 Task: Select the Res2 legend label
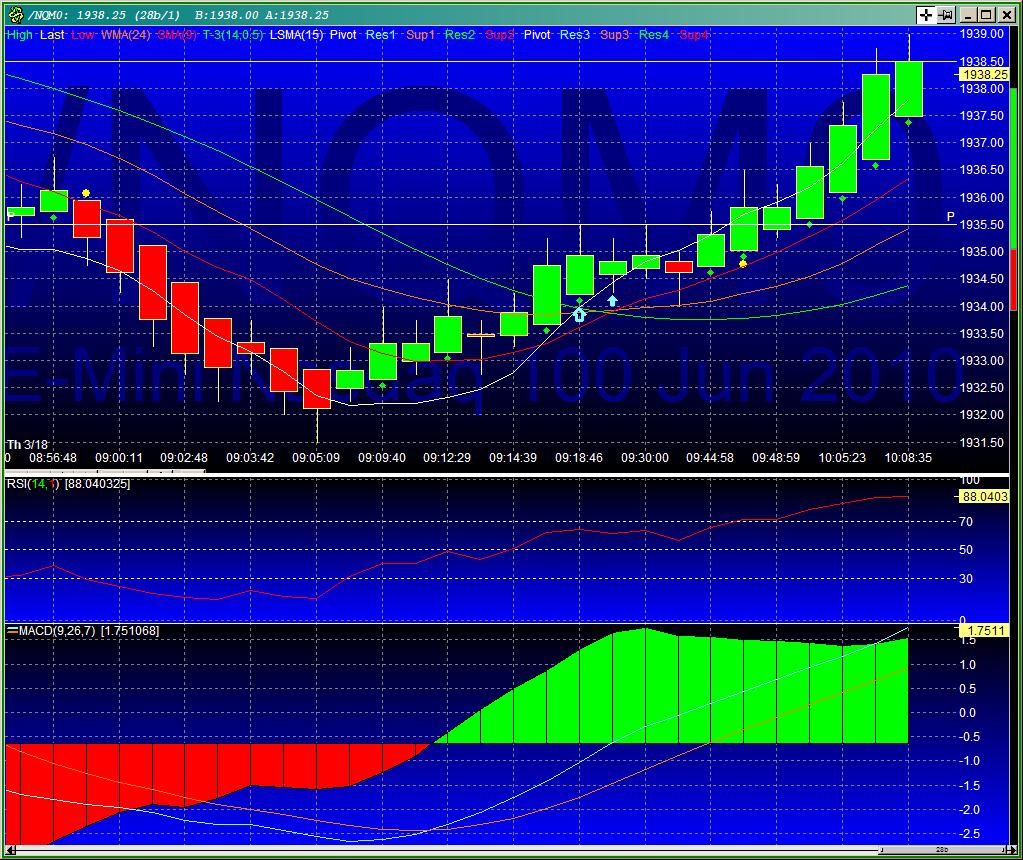point(460,35)
